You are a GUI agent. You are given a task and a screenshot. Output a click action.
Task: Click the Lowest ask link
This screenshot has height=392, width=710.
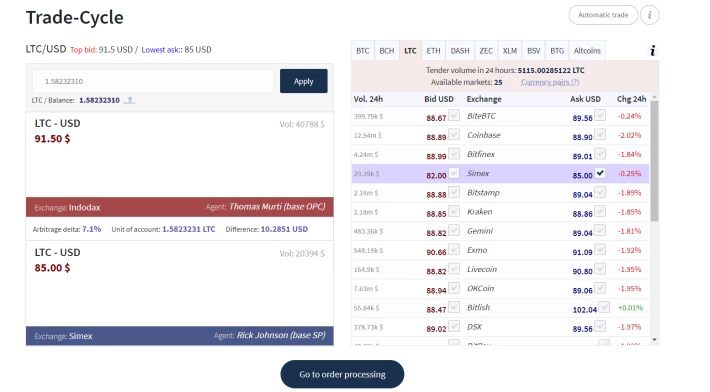pyautogui.click(x=161, y=50)
